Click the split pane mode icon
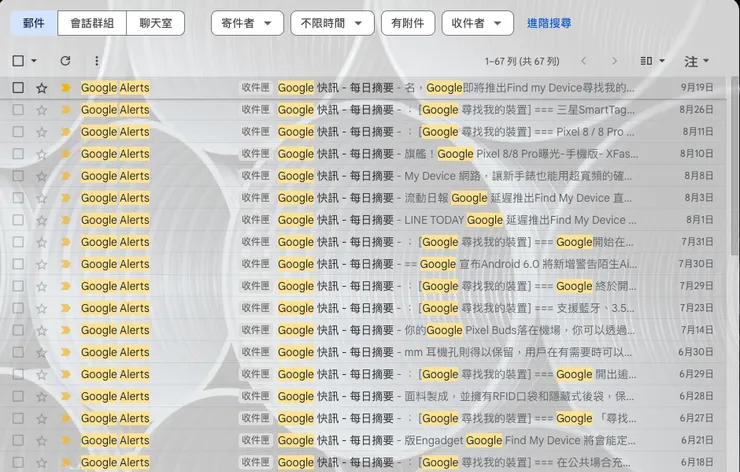Screen dimensions: 740x472 (x=646, y=61)
